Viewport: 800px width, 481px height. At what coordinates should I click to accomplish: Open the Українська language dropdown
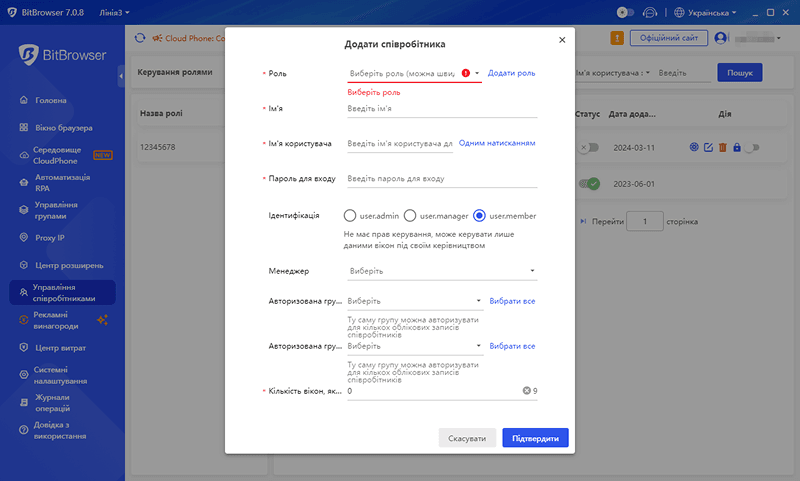[x=706, y=12]
